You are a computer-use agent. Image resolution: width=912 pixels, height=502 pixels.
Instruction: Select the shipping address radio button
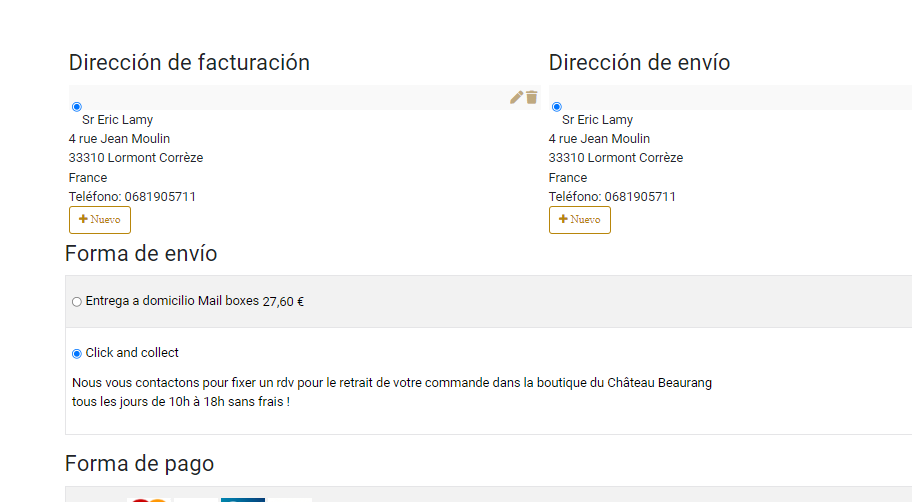557,106
